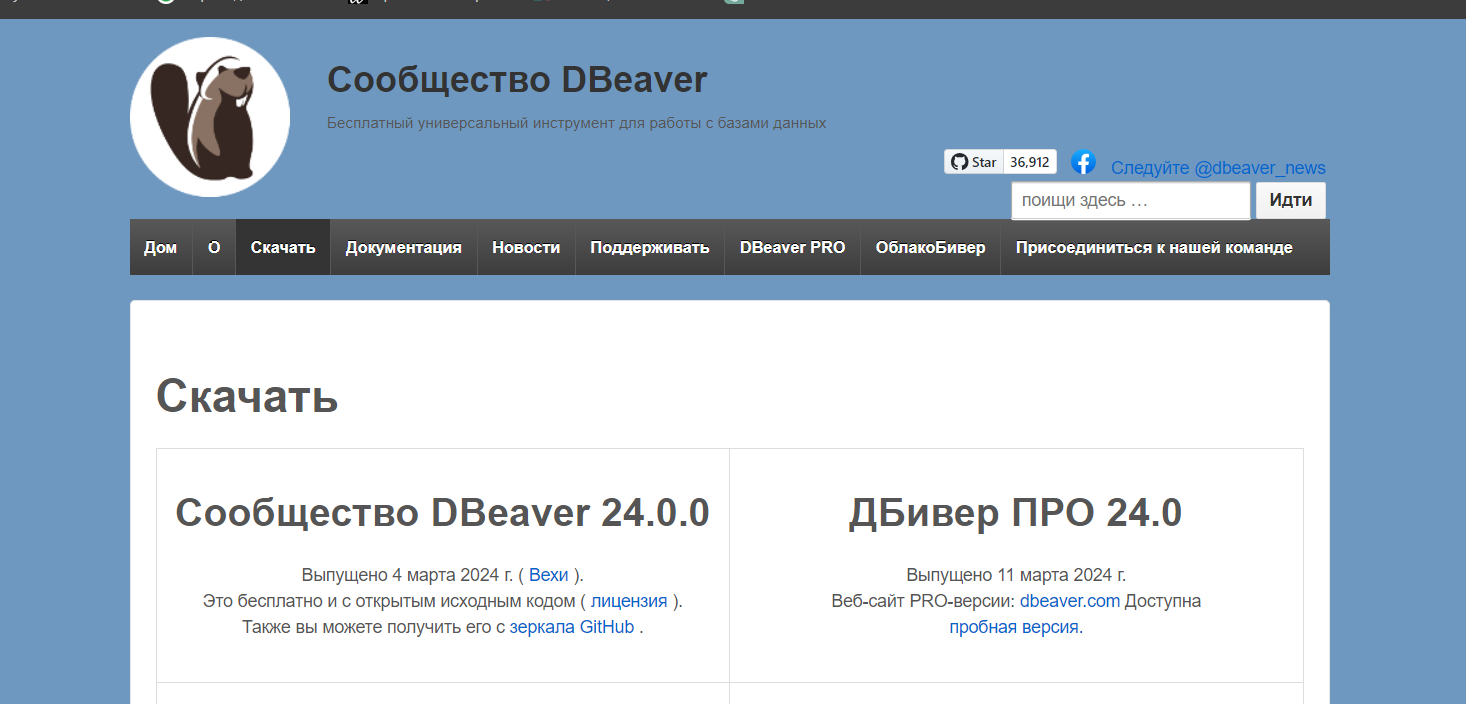Image resolution: width=1466 pixels, height=704 pixels.
Task: Click the GitHub Star button
Action: pyautogui.click(x=974, y=162)
